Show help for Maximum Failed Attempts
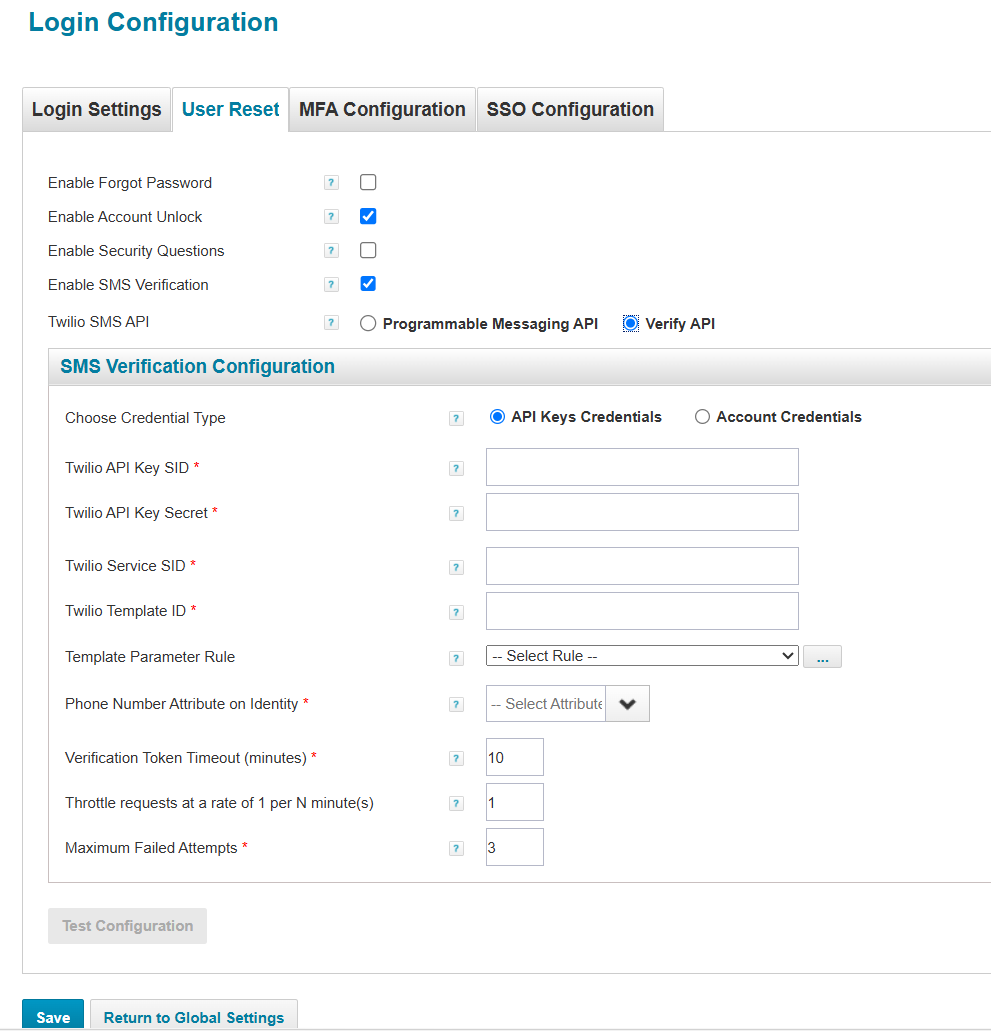This screenshot has width=991, height=1033. coord(456,848)
